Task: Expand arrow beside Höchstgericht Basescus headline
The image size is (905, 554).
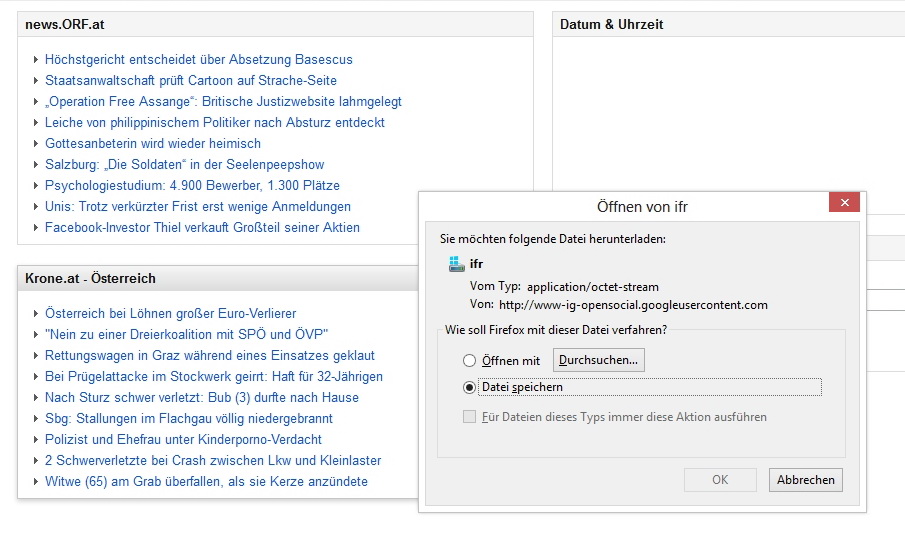Action: coord(36,60)
